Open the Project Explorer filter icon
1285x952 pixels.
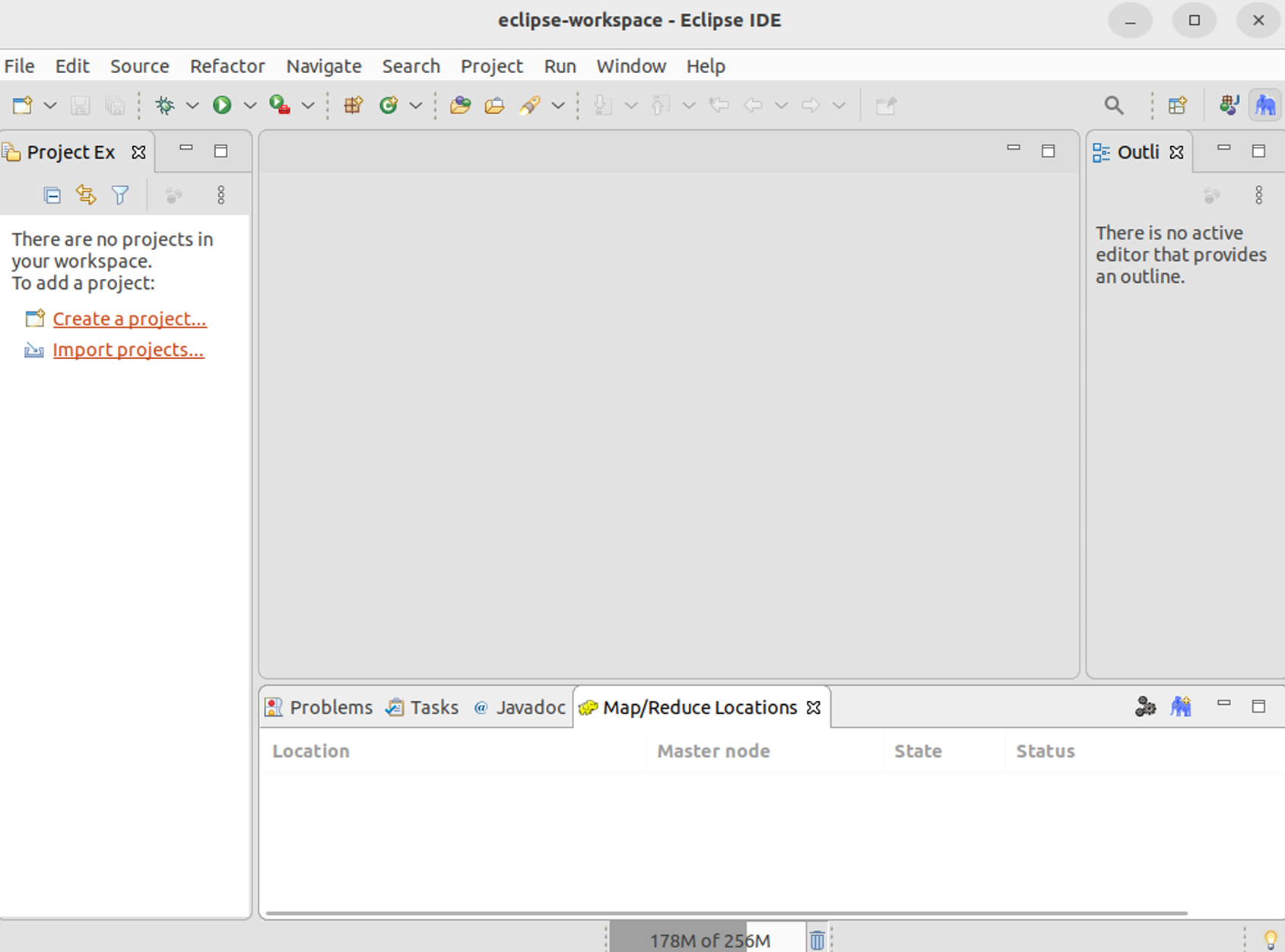point(120,195)
